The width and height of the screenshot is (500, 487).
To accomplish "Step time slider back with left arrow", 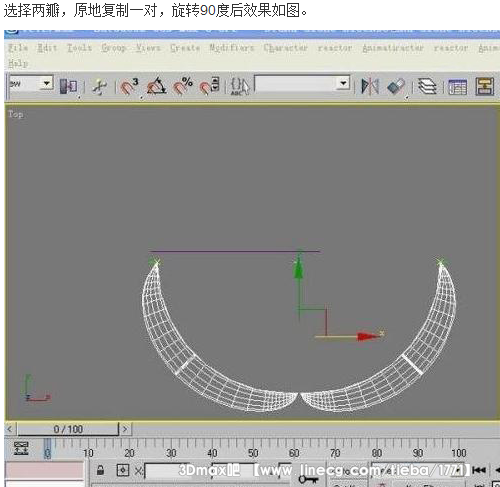I will (x=10, y=429).
